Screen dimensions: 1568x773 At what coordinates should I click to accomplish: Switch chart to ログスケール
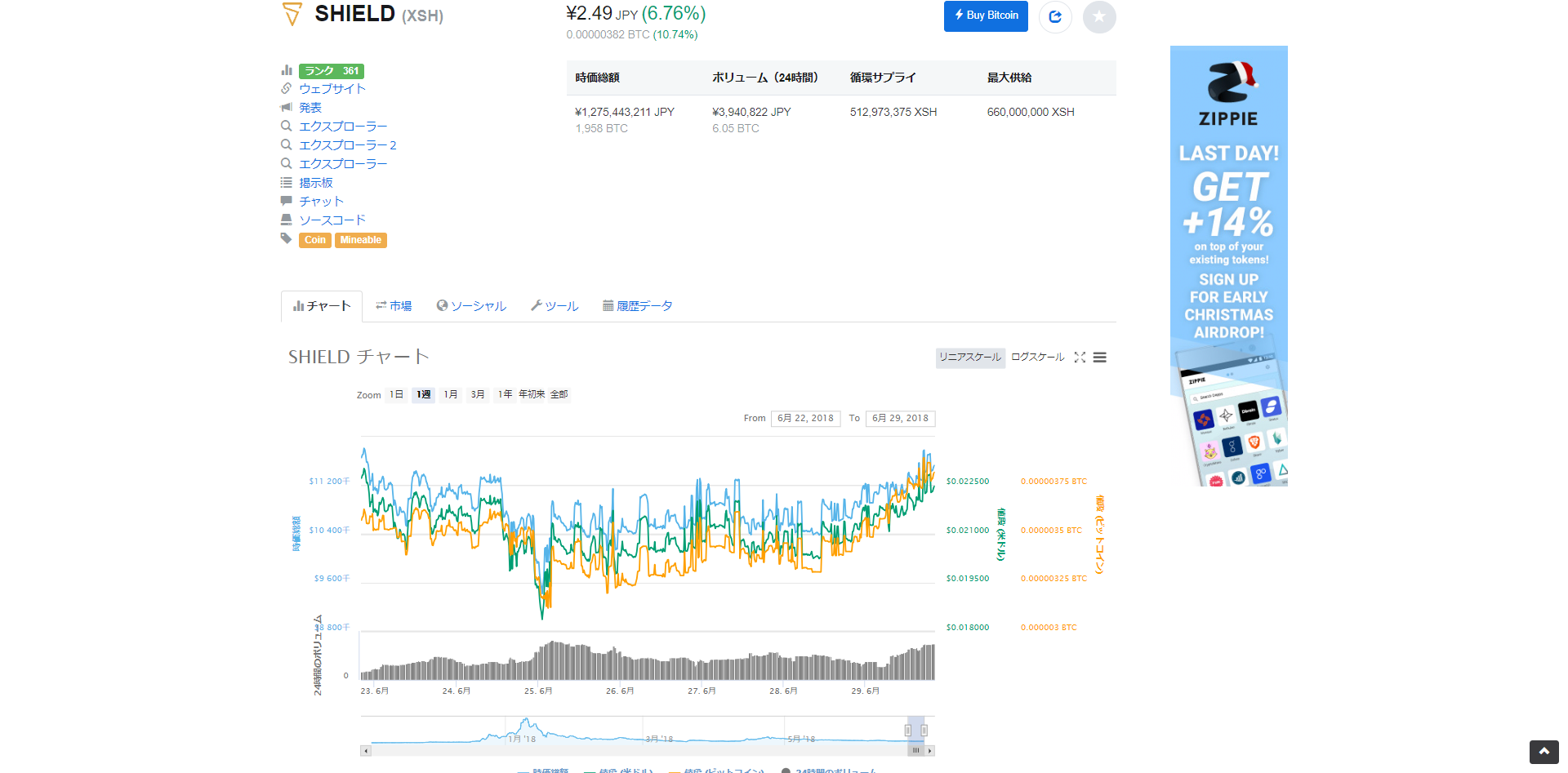pos(1037,358)
